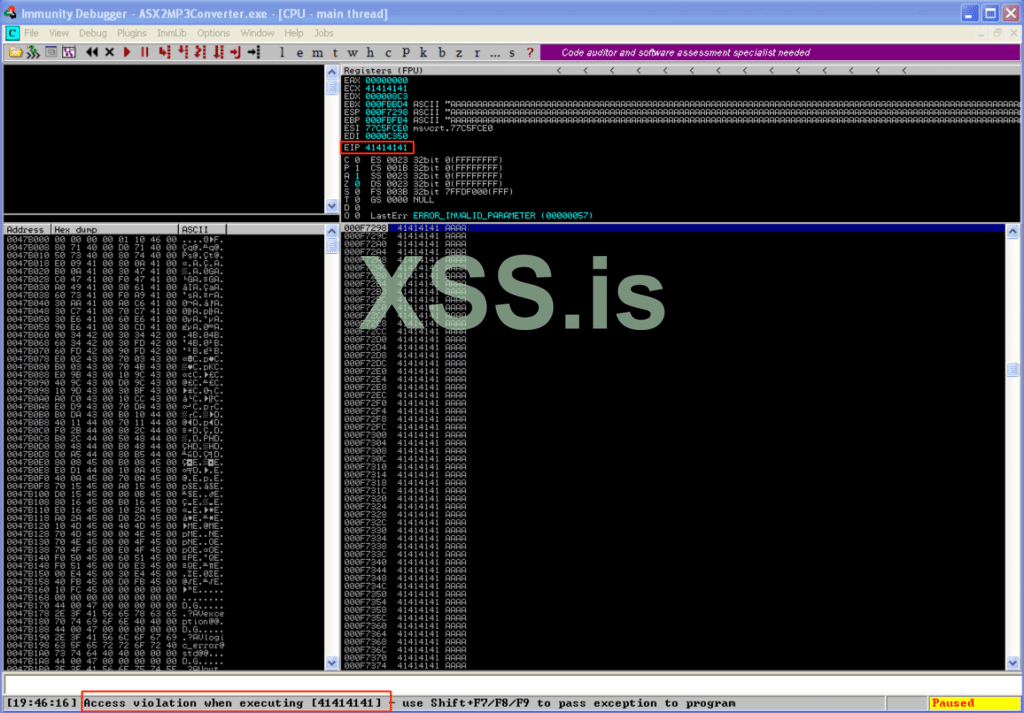This screenshot has width=1024, height=713.
Task: Show Run trace via '...' button
Action: point(495,54)
